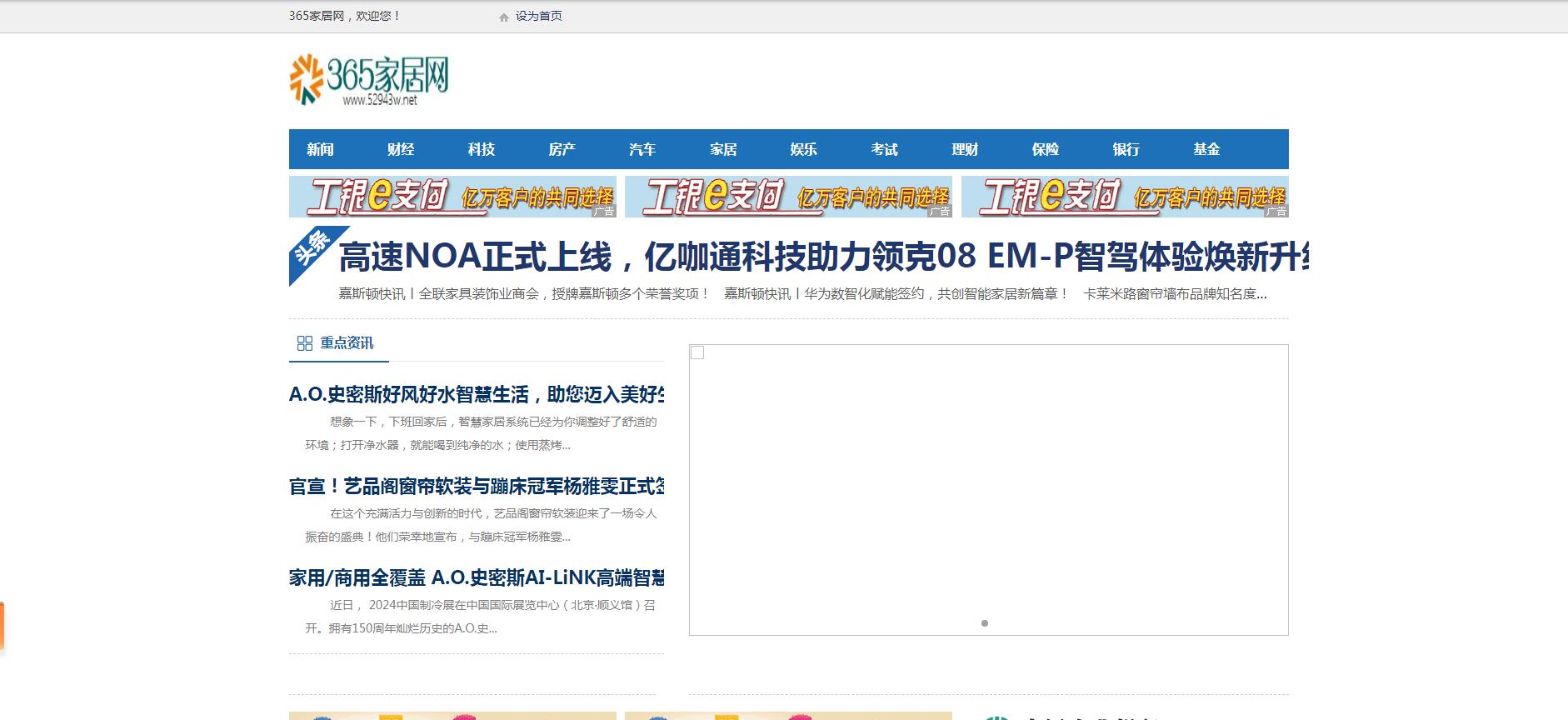The width and height of the screenshot is (1568, 720).
Task: Click the slideshow pagination dot
Action: click(985, 623)
